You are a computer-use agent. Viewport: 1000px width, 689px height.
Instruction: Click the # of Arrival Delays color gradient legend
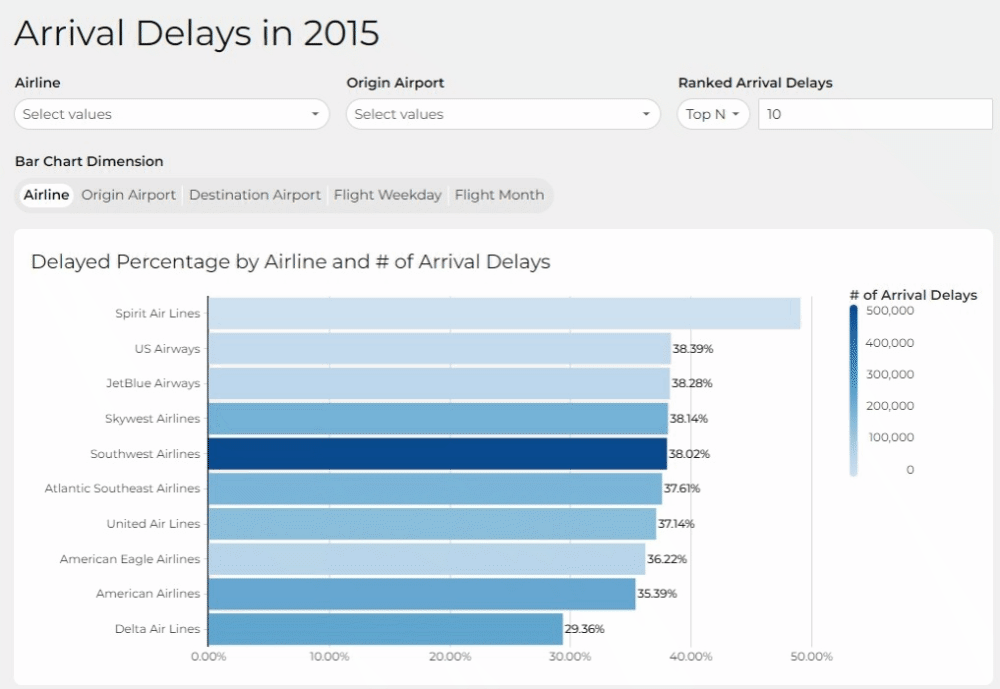pyautogui.click(x=853, y=390)
